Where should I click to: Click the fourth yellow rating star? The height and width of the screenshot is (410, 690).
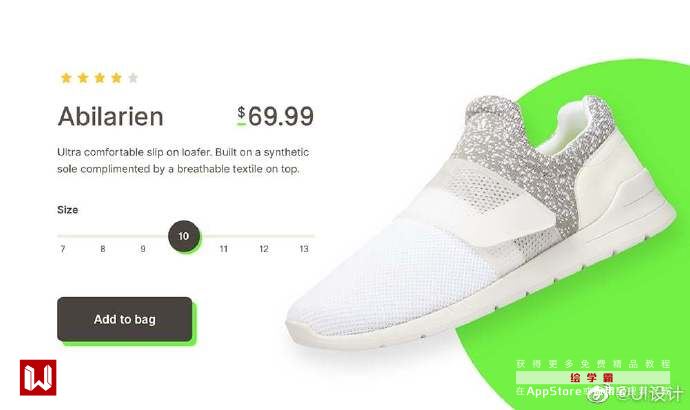117,78
